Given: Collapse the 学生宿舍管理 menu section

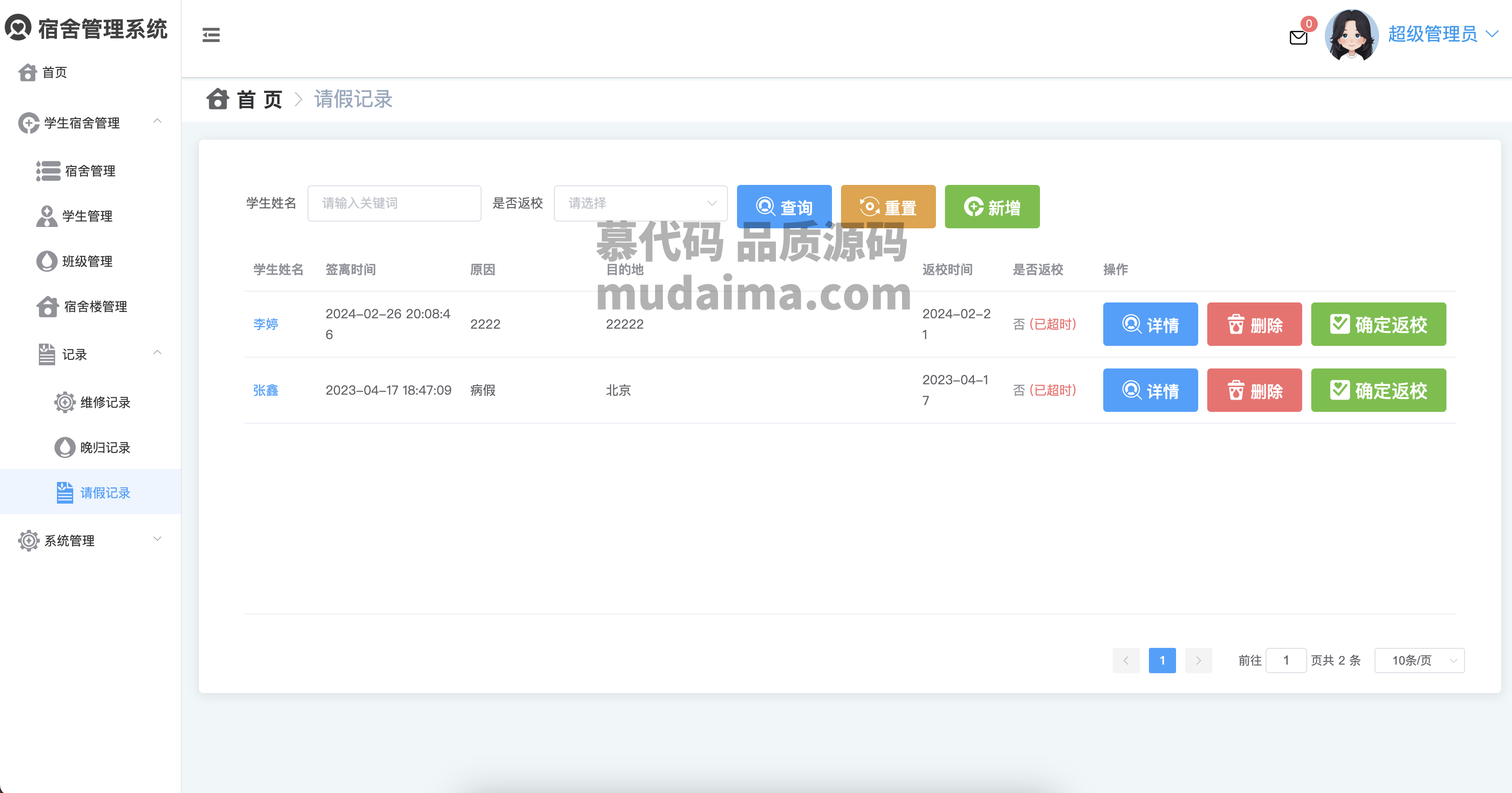Looking at the screenshot, I should click(90, 123).
